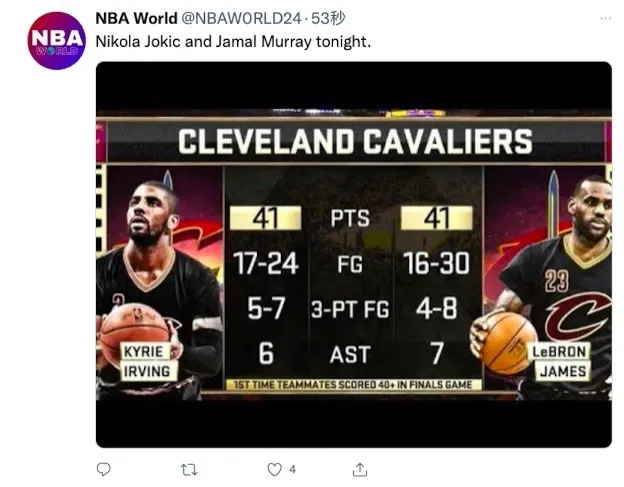Click the Cleveland Cavaliers heading in the image
The height and width of the screenshot is (487, 624).
[x=354, y=141]
